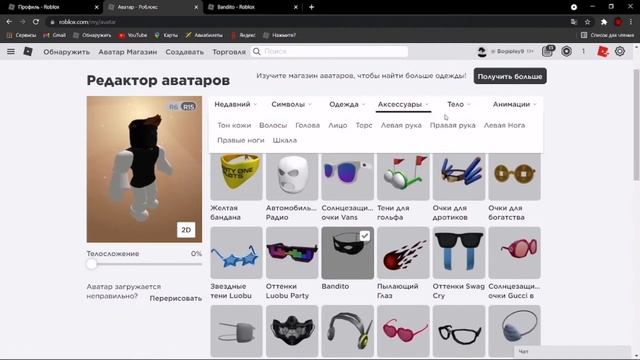The height and width of the screenshot is (360, 640).
Task: Select the white balaclava mask accessory
Action: point(292,177)
